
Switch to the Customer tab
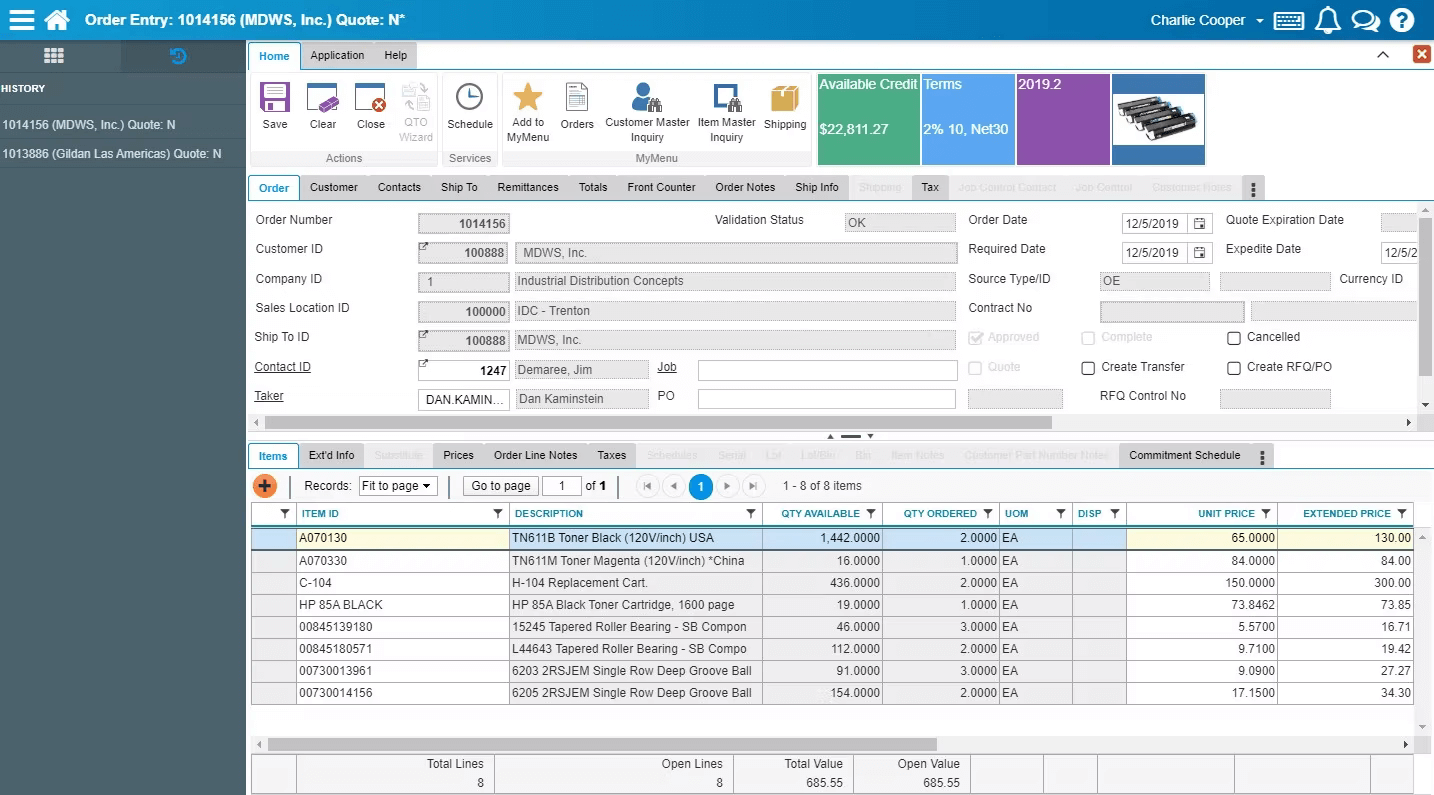(x=334, y=187)
